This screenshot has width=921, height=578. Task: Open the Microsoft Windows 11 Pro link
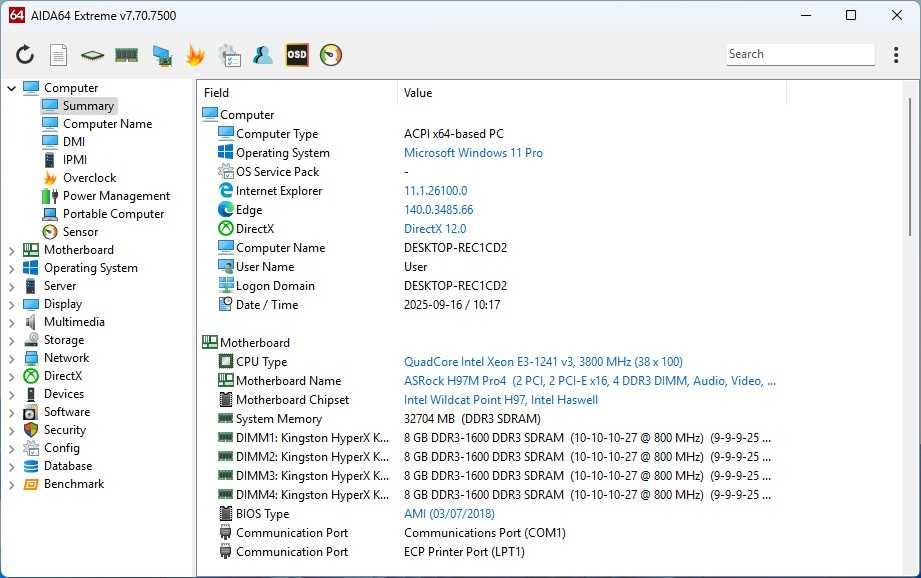(x=473, y=153)
